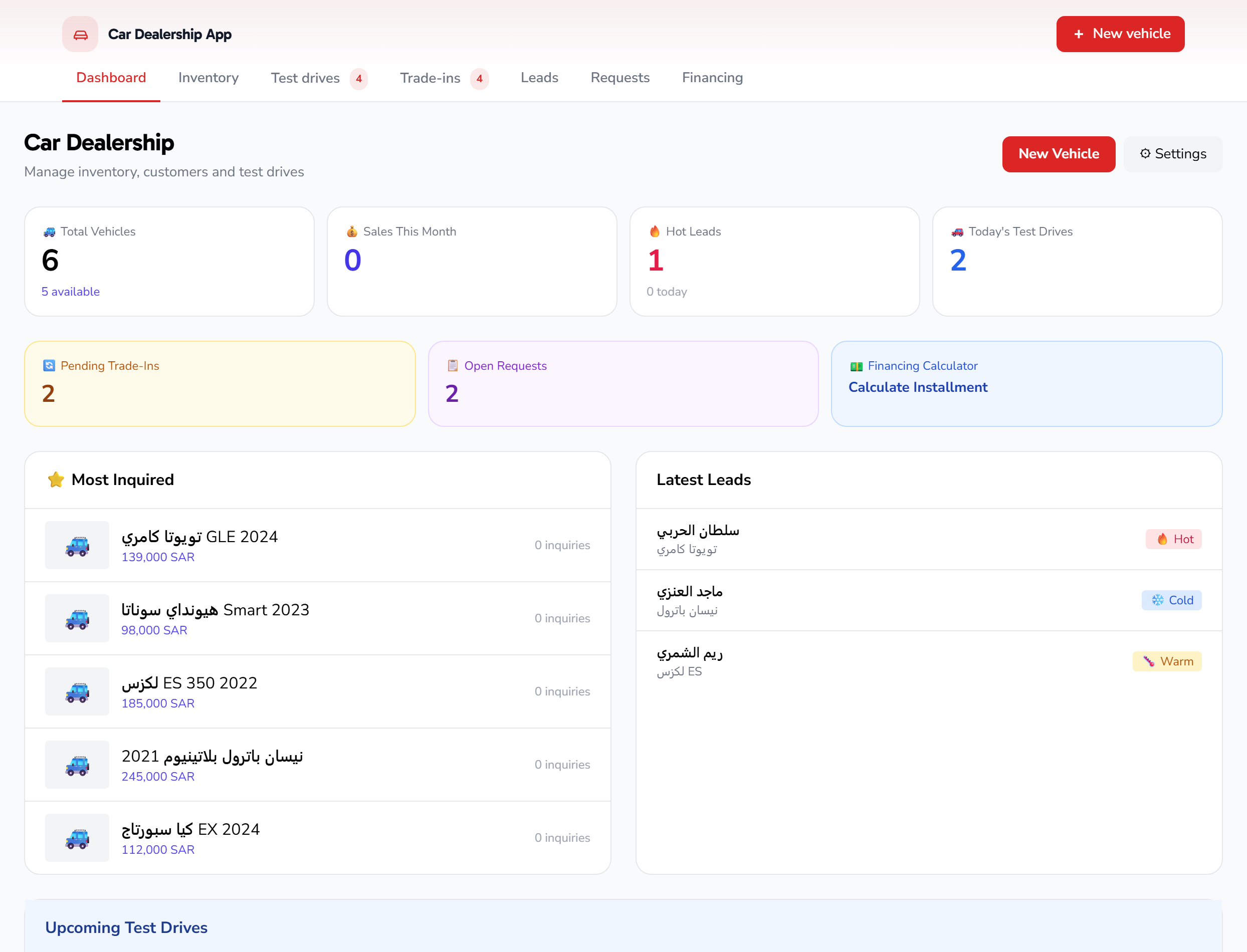1247x952 pixels.
Task: Click the Hot status badge
Action: (1173, 539)
